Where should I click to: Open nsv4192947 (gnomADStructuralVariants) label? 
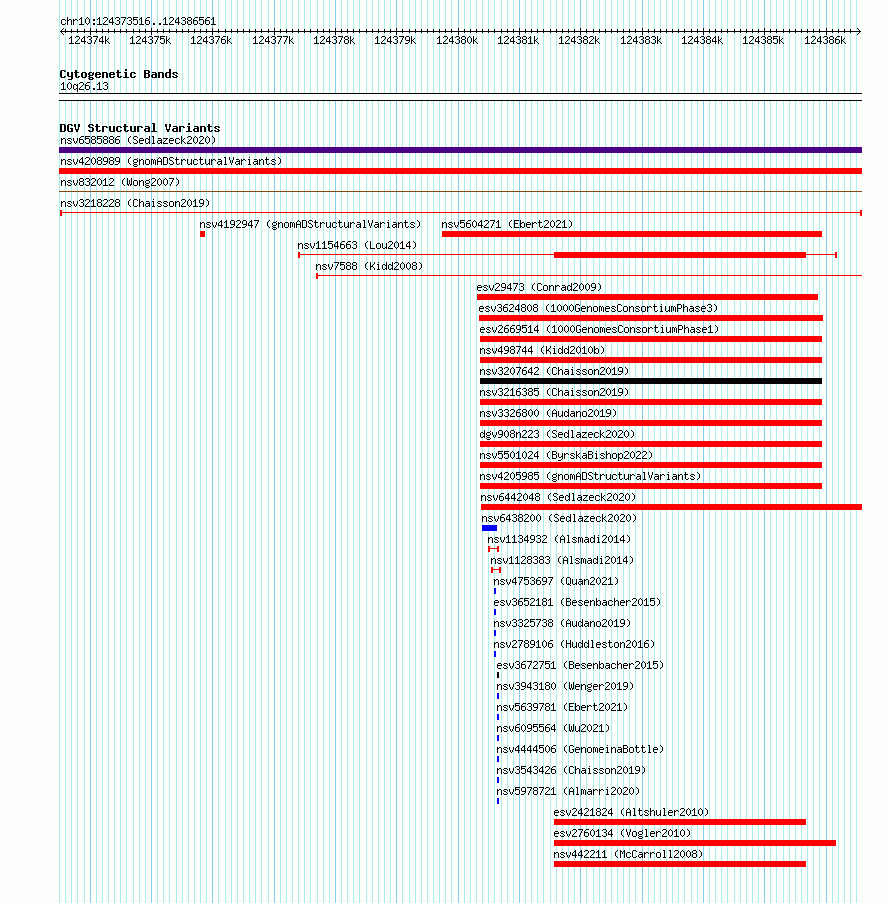310,225
